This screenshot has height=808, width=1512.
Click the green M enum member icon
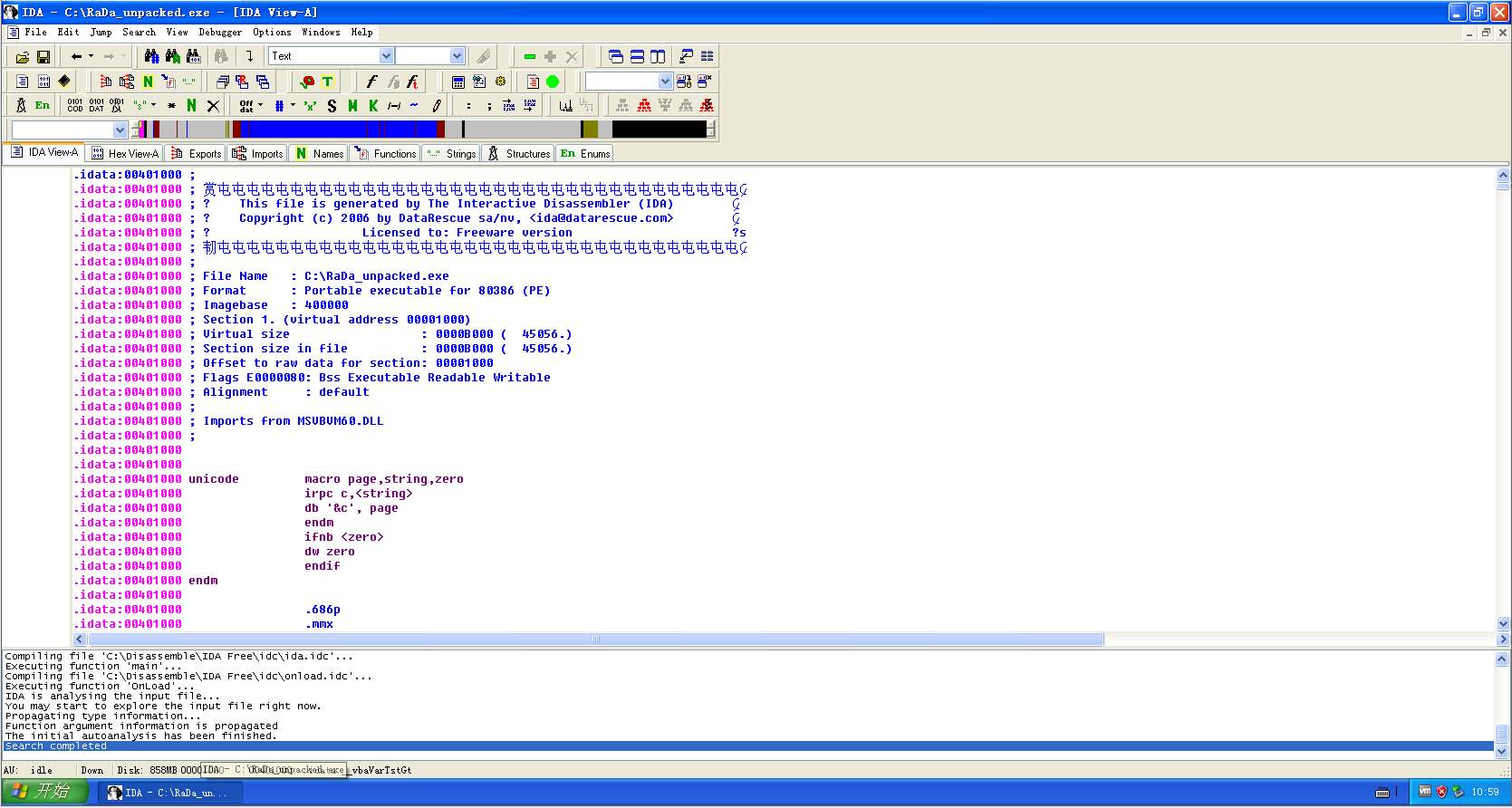click(352, 106)
